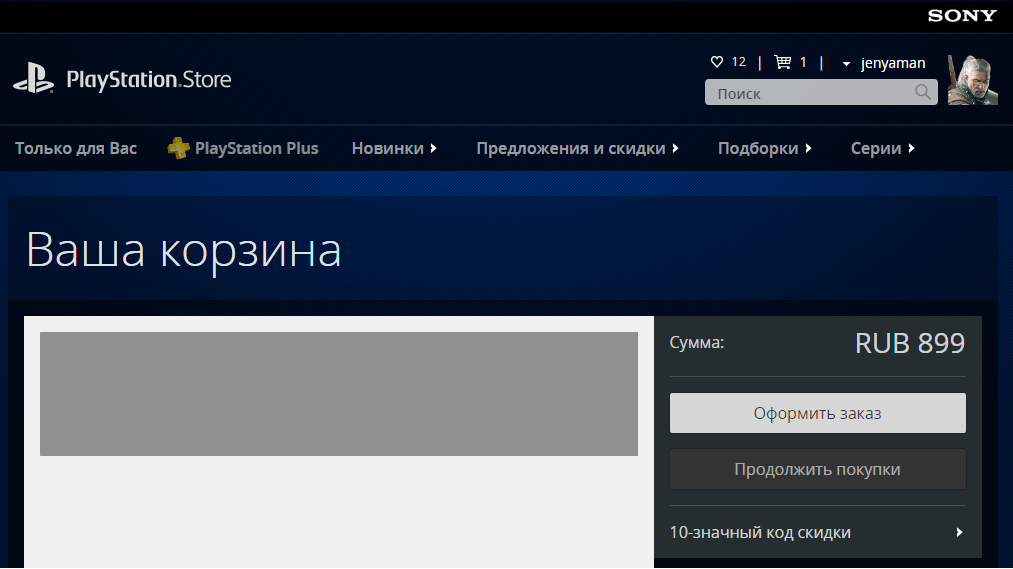Expand Предложения и скидки menu
This screenshot has width=1013, height=569.
(x=578, y=149)
